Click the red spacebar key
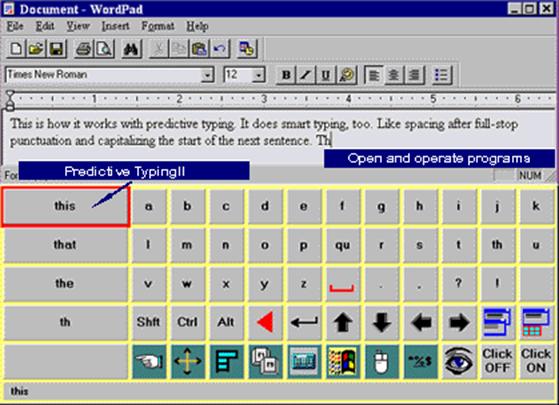Viewport: 559px width, 405px height. 342,284
